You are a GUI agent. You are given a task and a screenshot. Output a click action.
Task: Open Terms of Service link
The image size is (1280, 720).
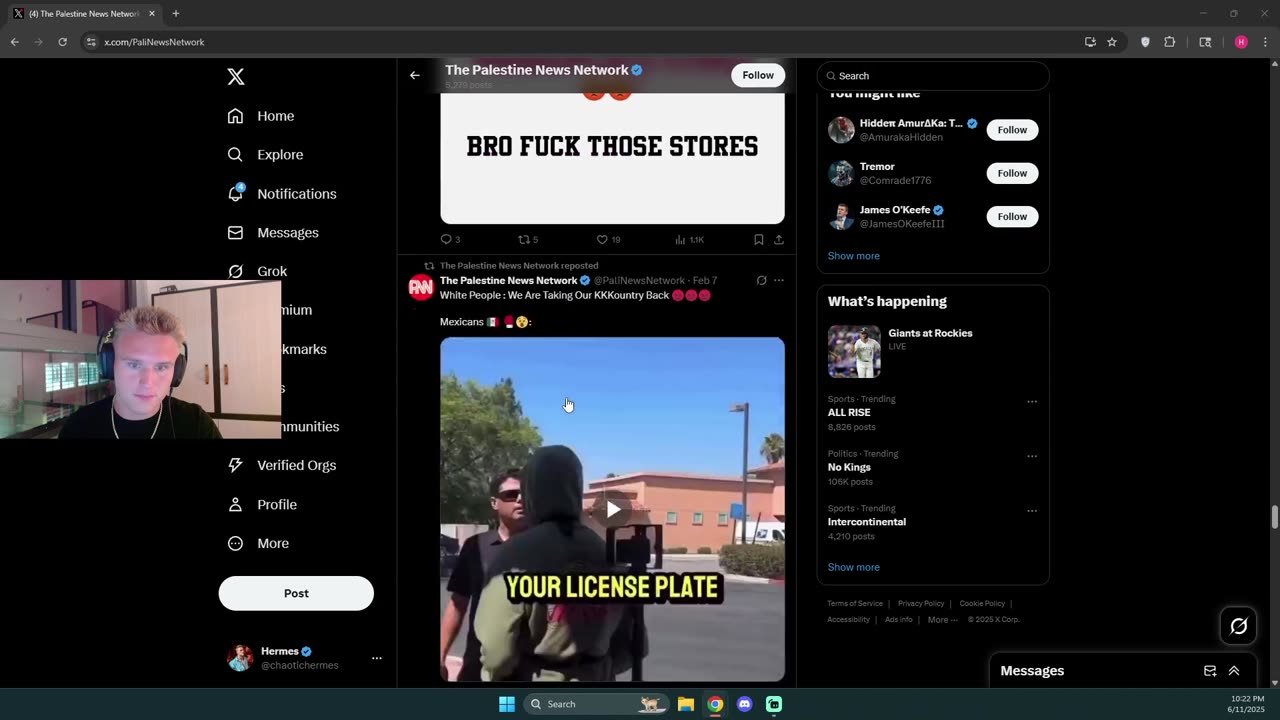[x=855, y=604]
